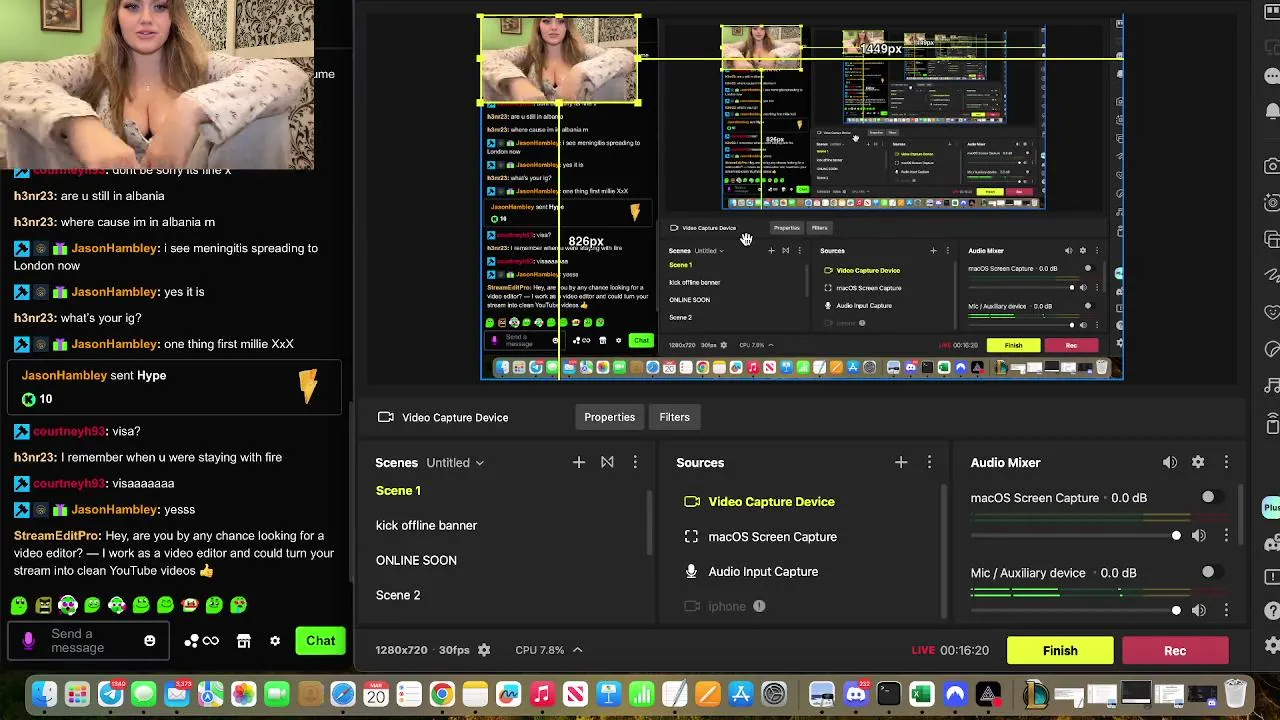This screenshot has height=720, width=1280.
Task: Open System Settings from the dock
Action: coord(774,694)
